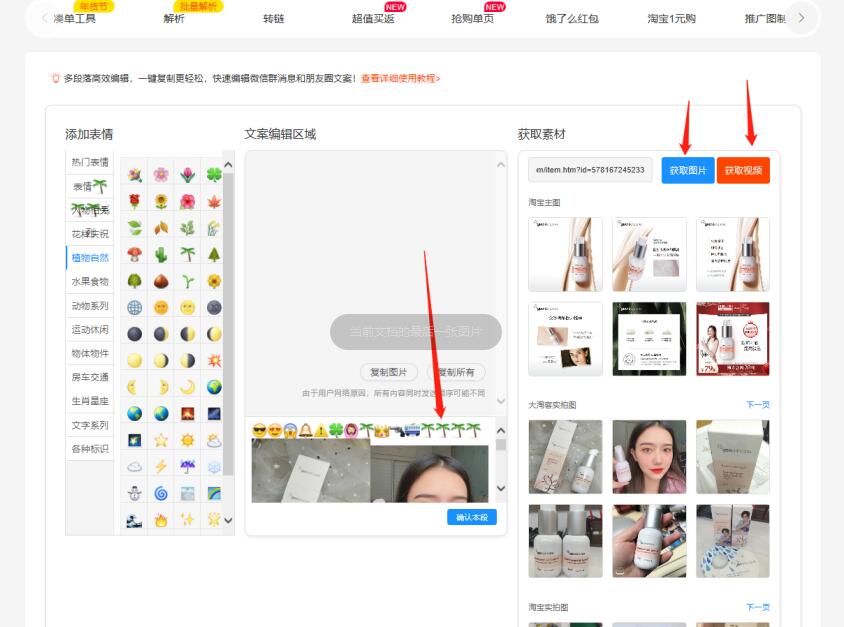Open the 解析 tool tab
Screen dimensions: 844x627
tap(174, 19)
